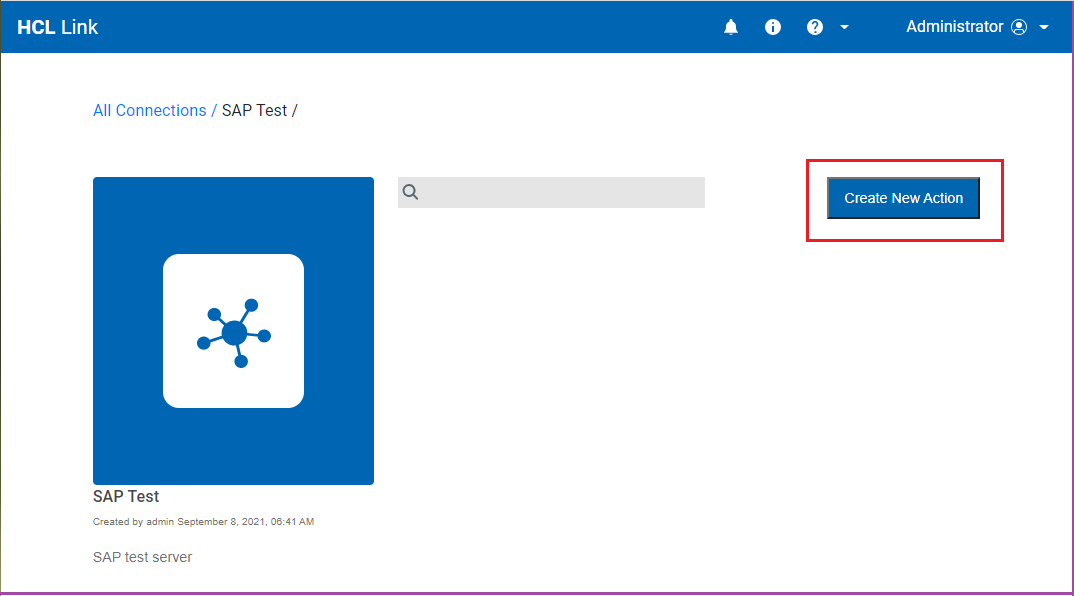Click the SAP Test title below the tile
The width and height of the screenshot is (1074, 596).
click(126, 496)
